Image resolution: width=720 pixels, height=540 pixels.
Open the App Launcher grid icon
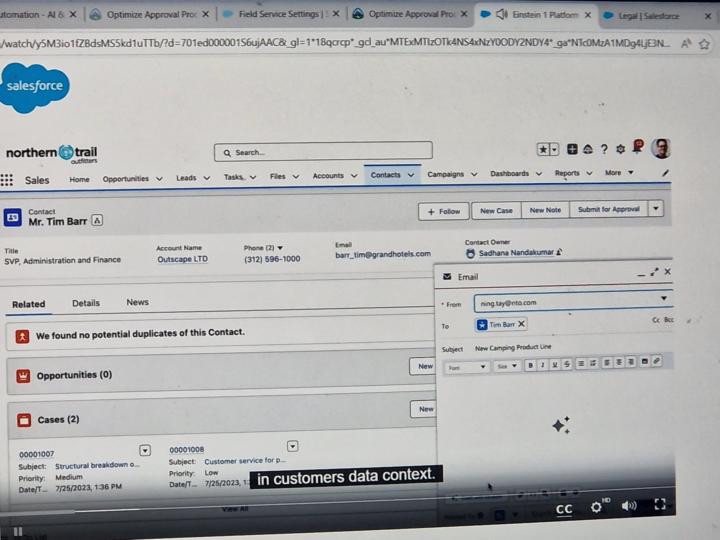click(7, 181)
